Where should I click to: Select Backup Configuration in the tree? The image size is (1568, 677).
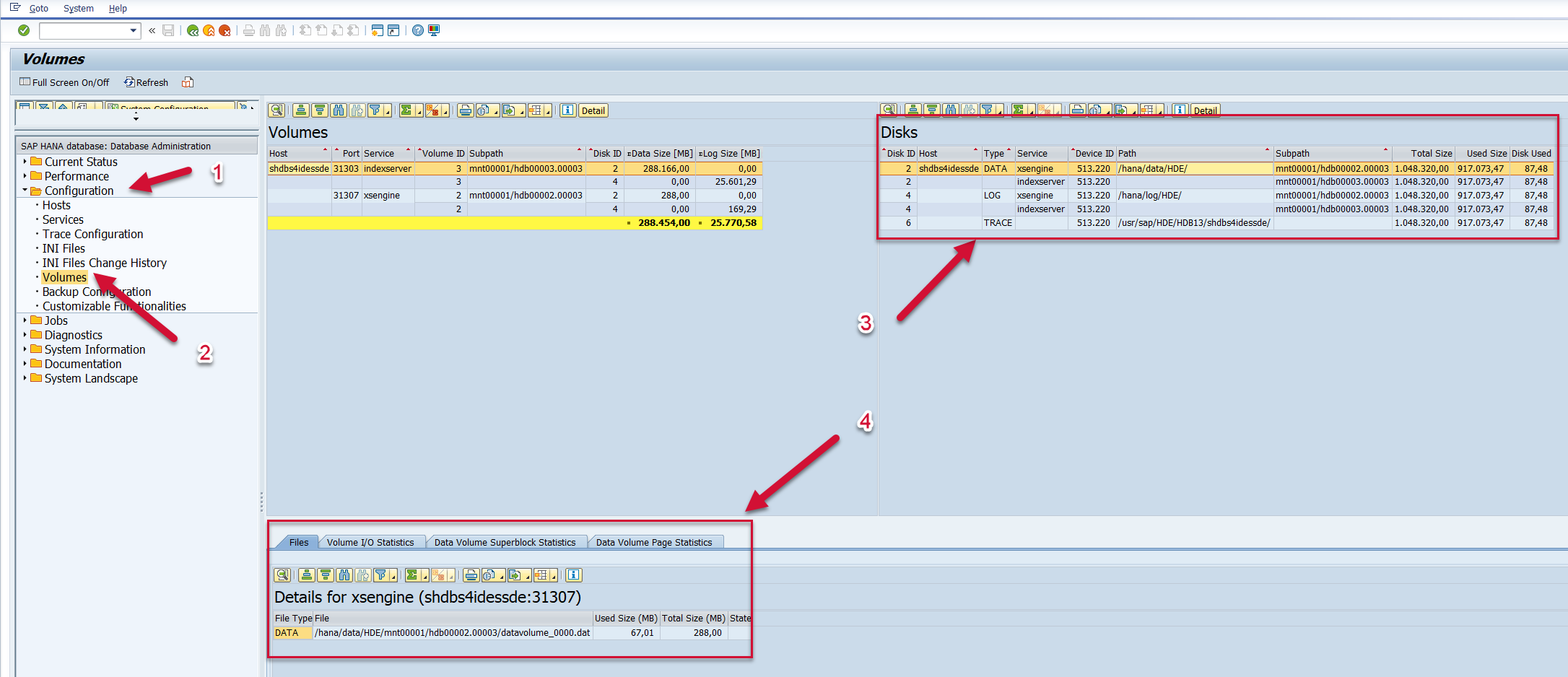[x=96, y=292]
